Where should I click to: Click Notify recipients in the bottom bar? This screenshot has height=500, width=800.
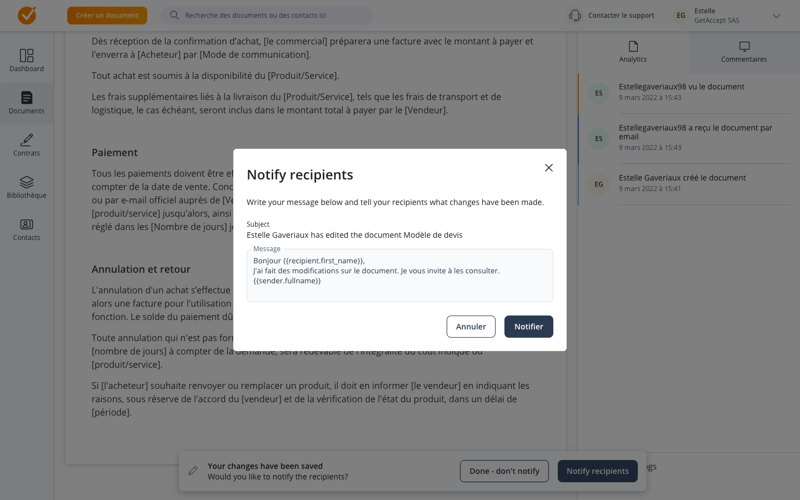(597, 471)
